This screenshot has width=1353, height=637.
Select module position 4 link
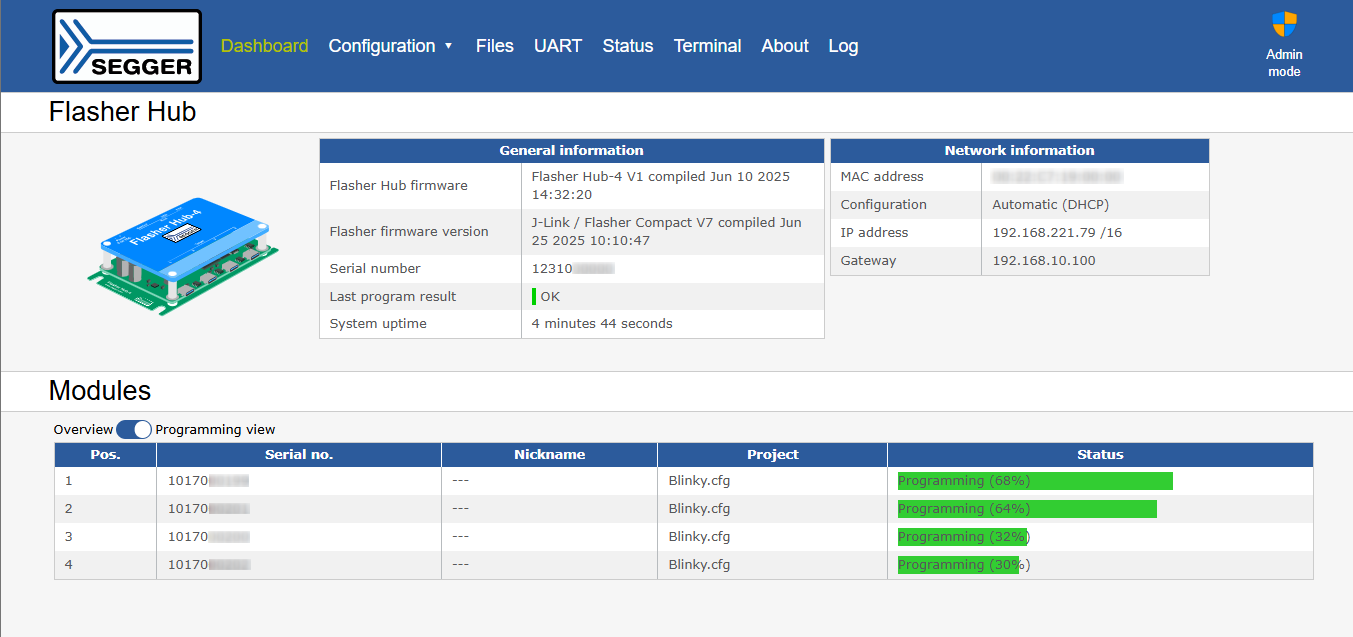coord(69,565)
